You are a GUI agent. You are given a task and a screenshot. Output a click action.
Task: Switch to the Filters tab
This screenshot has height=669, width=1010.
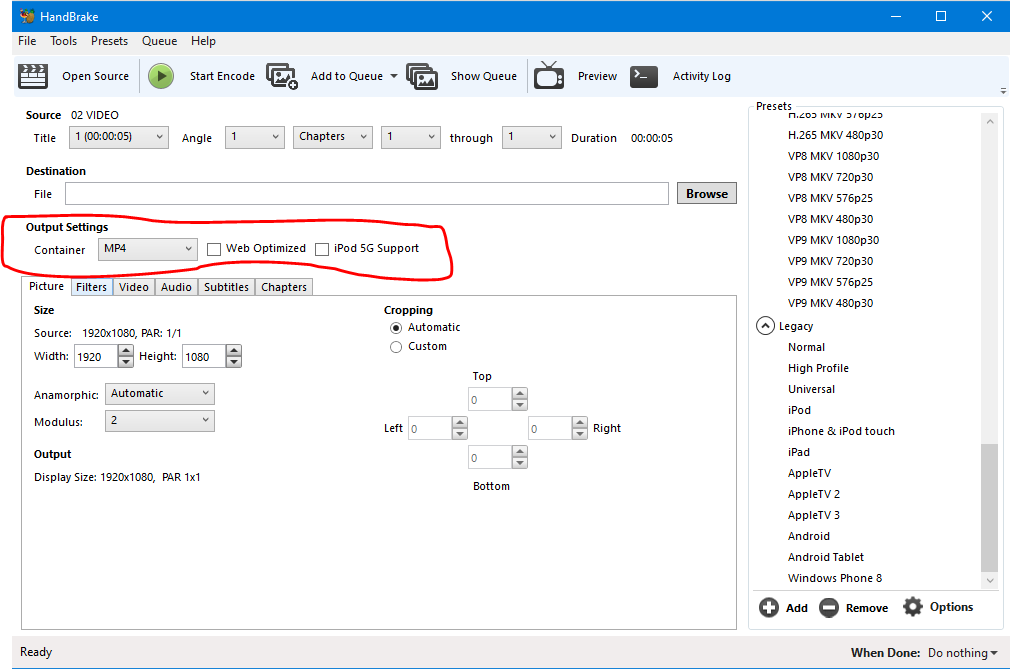(x=91, y=287)
